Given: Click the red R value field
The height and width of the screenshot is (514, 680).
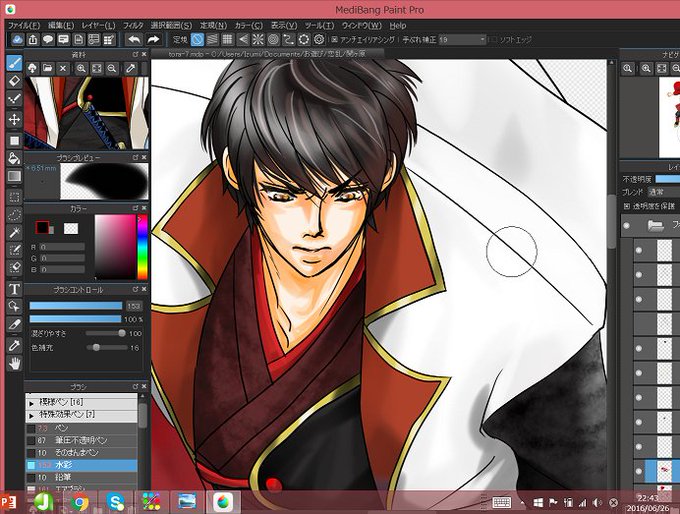Looking at the screenshot, I should point(62,247).
